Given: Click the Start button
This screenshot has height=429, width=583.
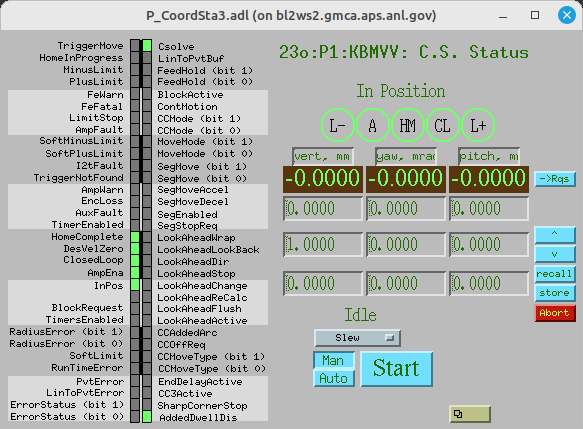Looking at the screenshot, I should pyautogui.click(x=396, y=369).
